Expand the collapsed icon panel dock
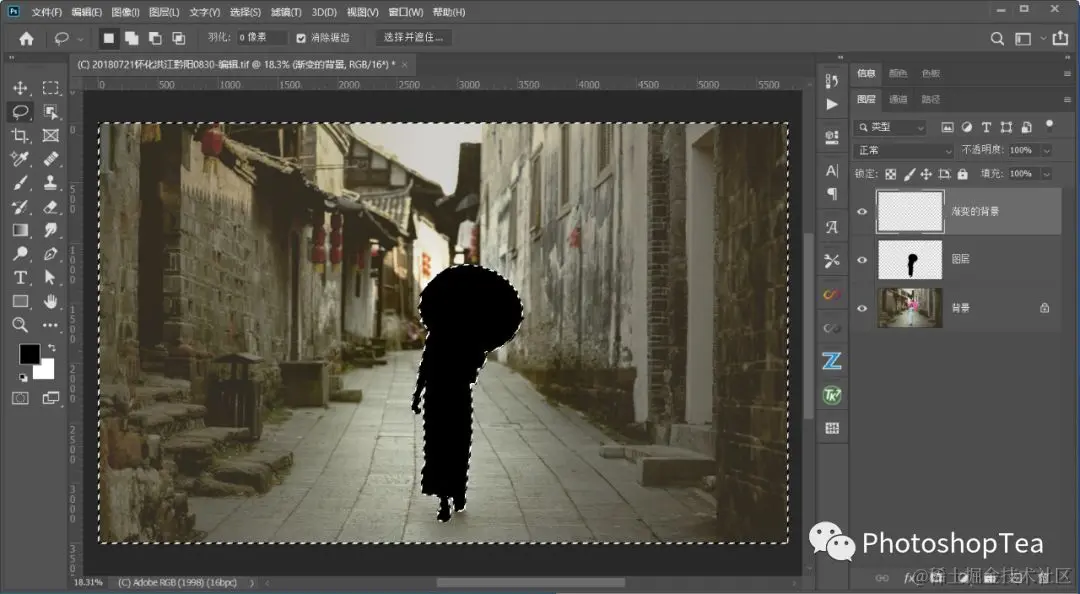Viewport: 1080px width, 594px height. [840, 58]
